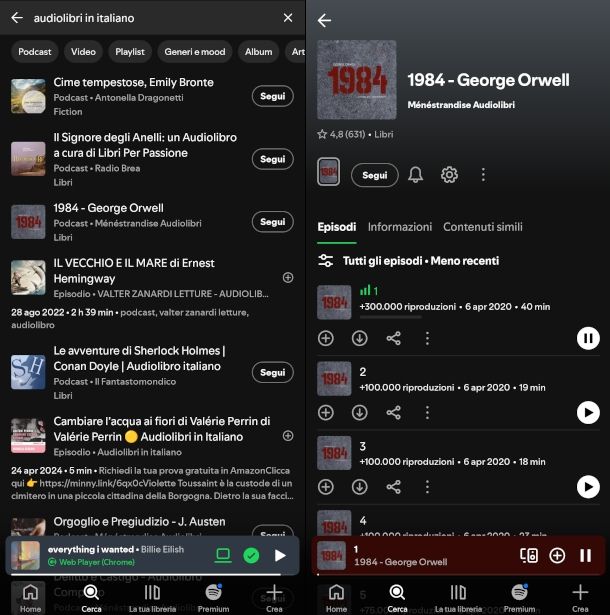Add episode 1 to your library
The width and height of the screenshot is (610, 615).
tap(326, 338)
